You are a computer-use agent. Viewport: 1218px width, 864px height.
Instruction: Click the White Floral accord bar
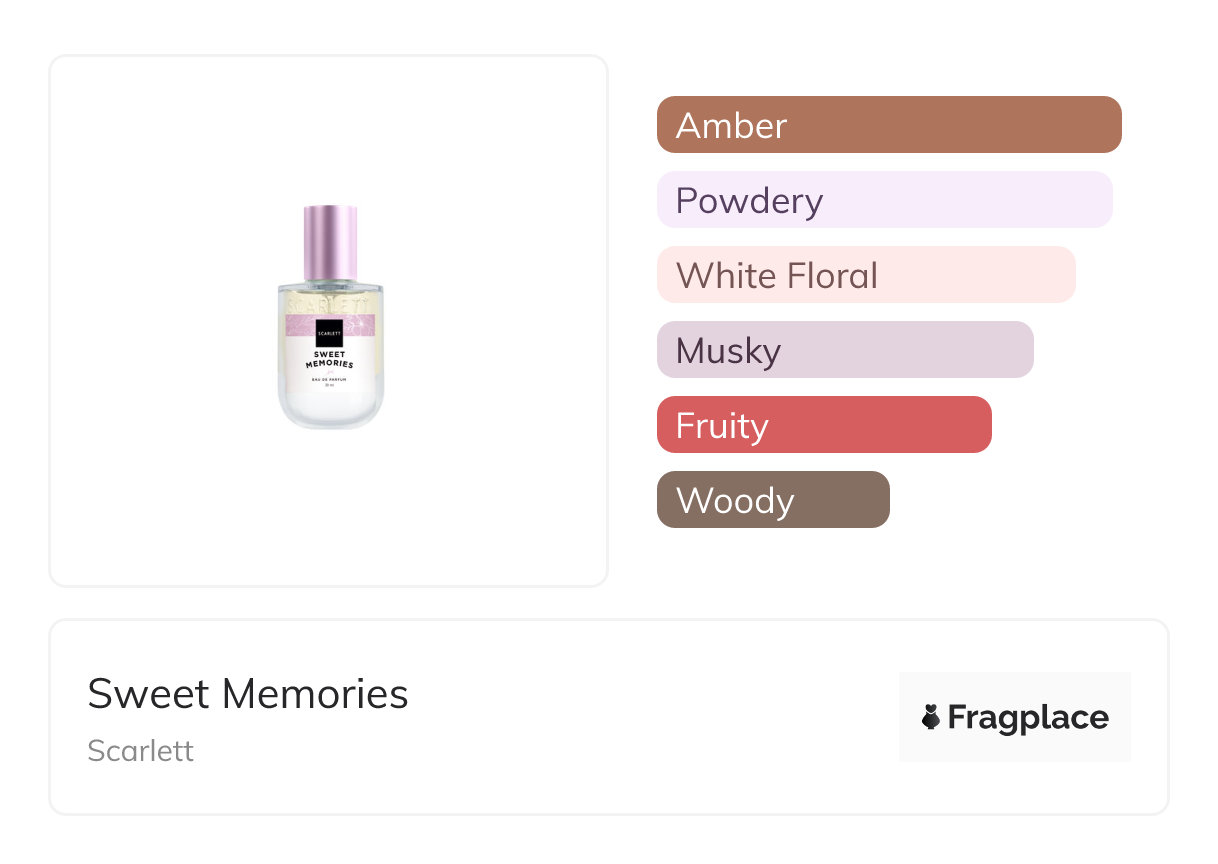coord(865,275)
